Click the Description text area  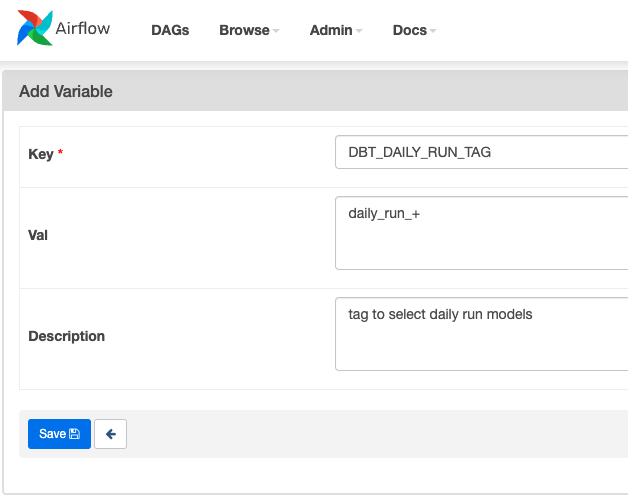click(481, 334)
